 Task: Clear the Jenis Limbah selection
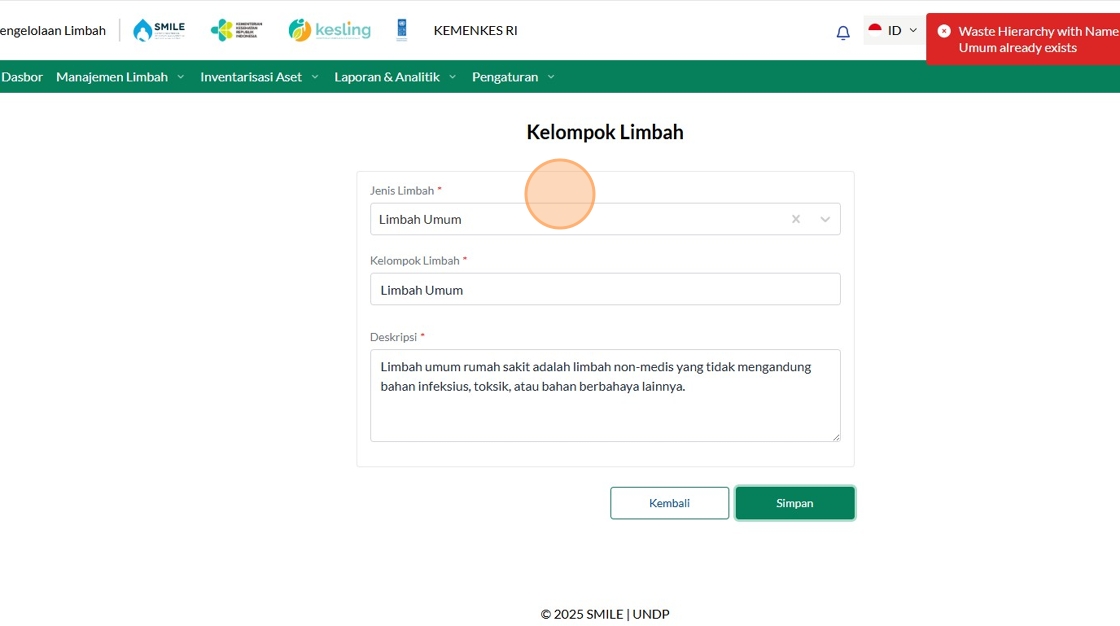click(796, 219)
